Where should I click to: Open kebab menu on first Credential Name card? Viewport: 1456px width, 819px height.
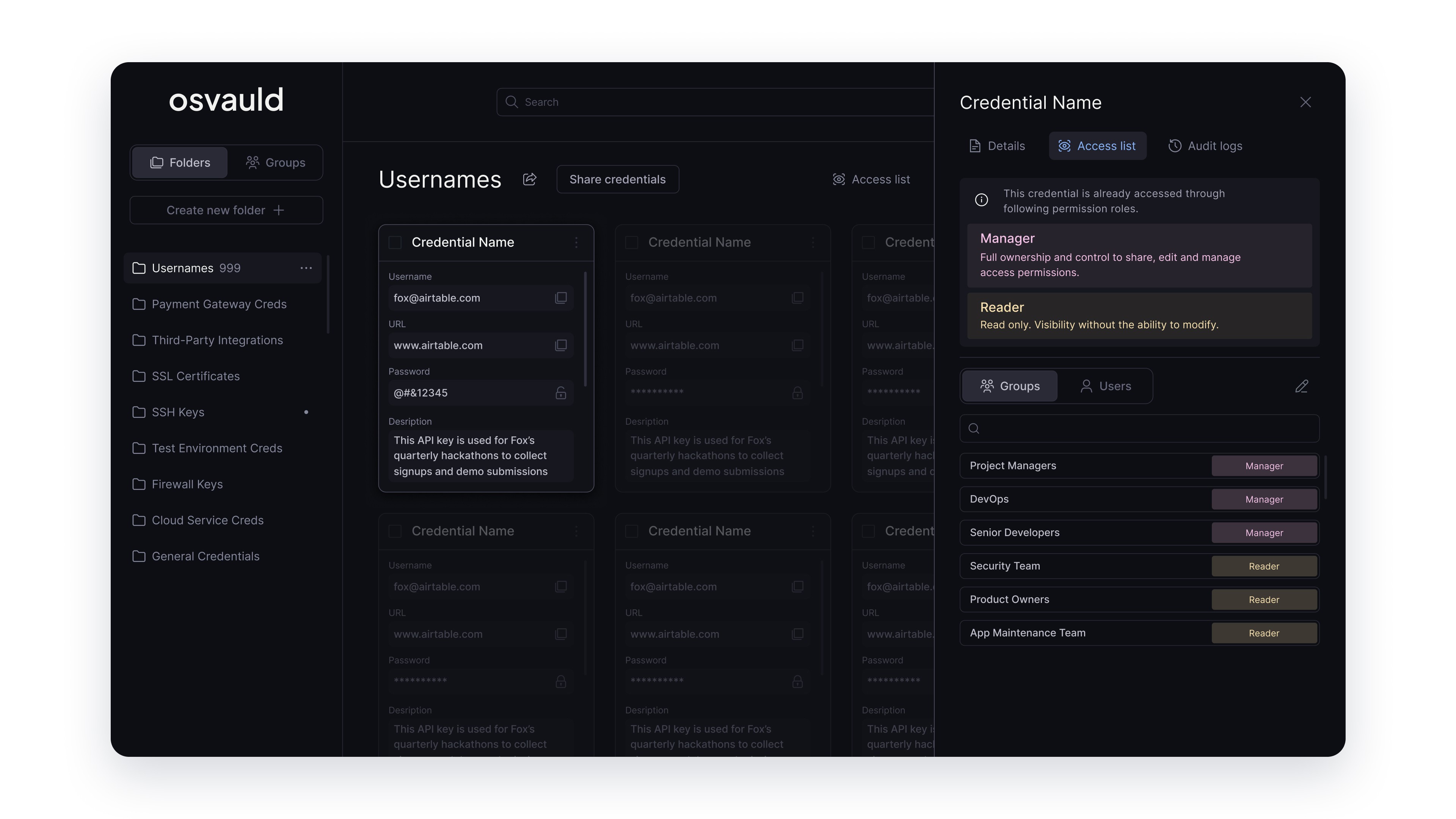tap(576, 243)
